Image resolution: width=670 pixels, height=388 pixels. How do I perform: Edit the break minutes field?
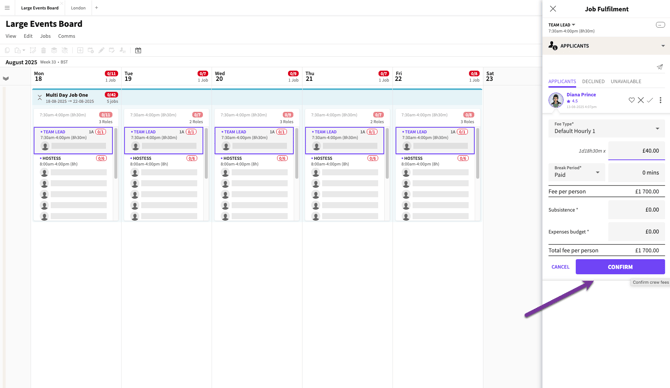pyautogui.click(x=636, y=172)
